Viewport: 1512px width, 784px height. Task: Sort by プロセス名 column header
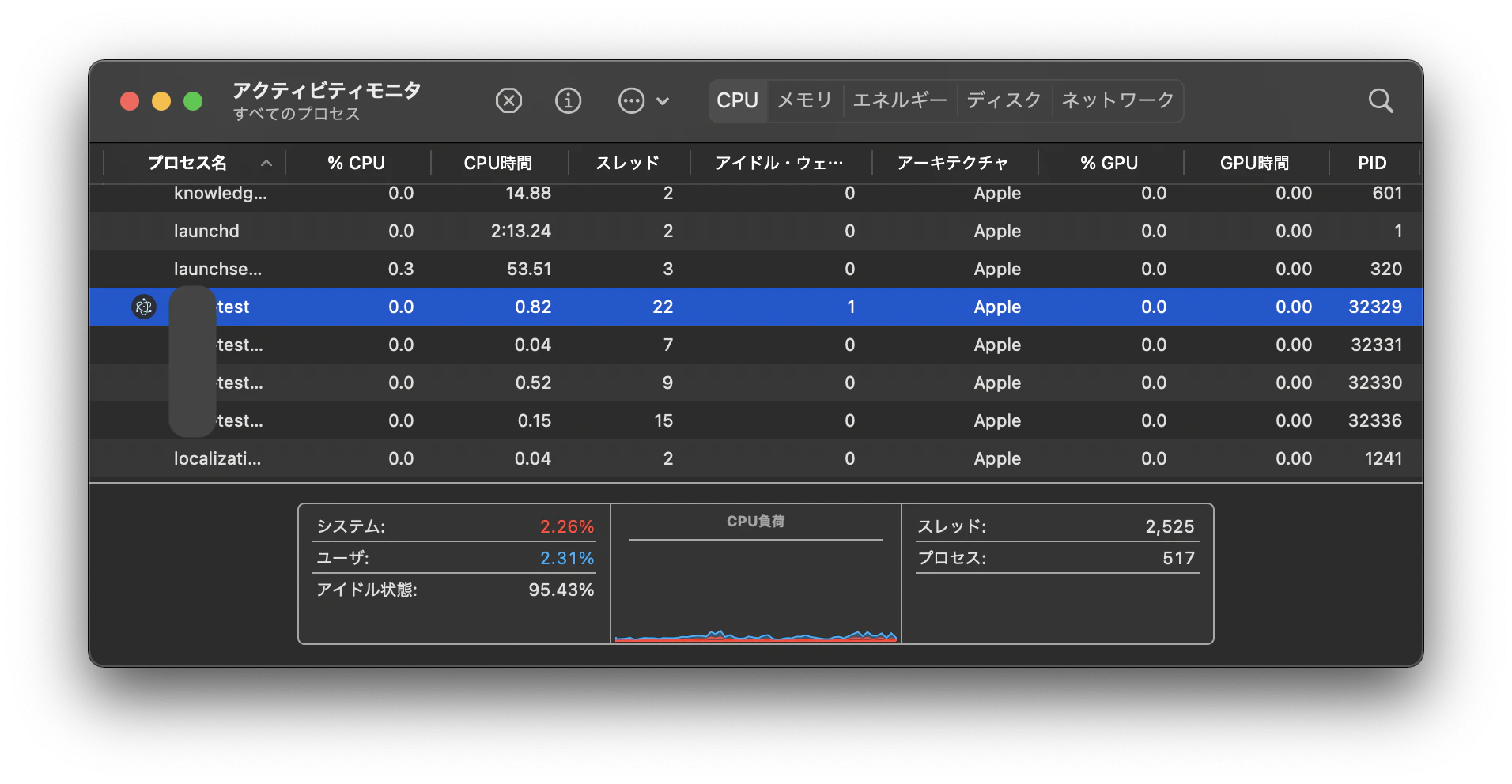(x=187, y=163)
